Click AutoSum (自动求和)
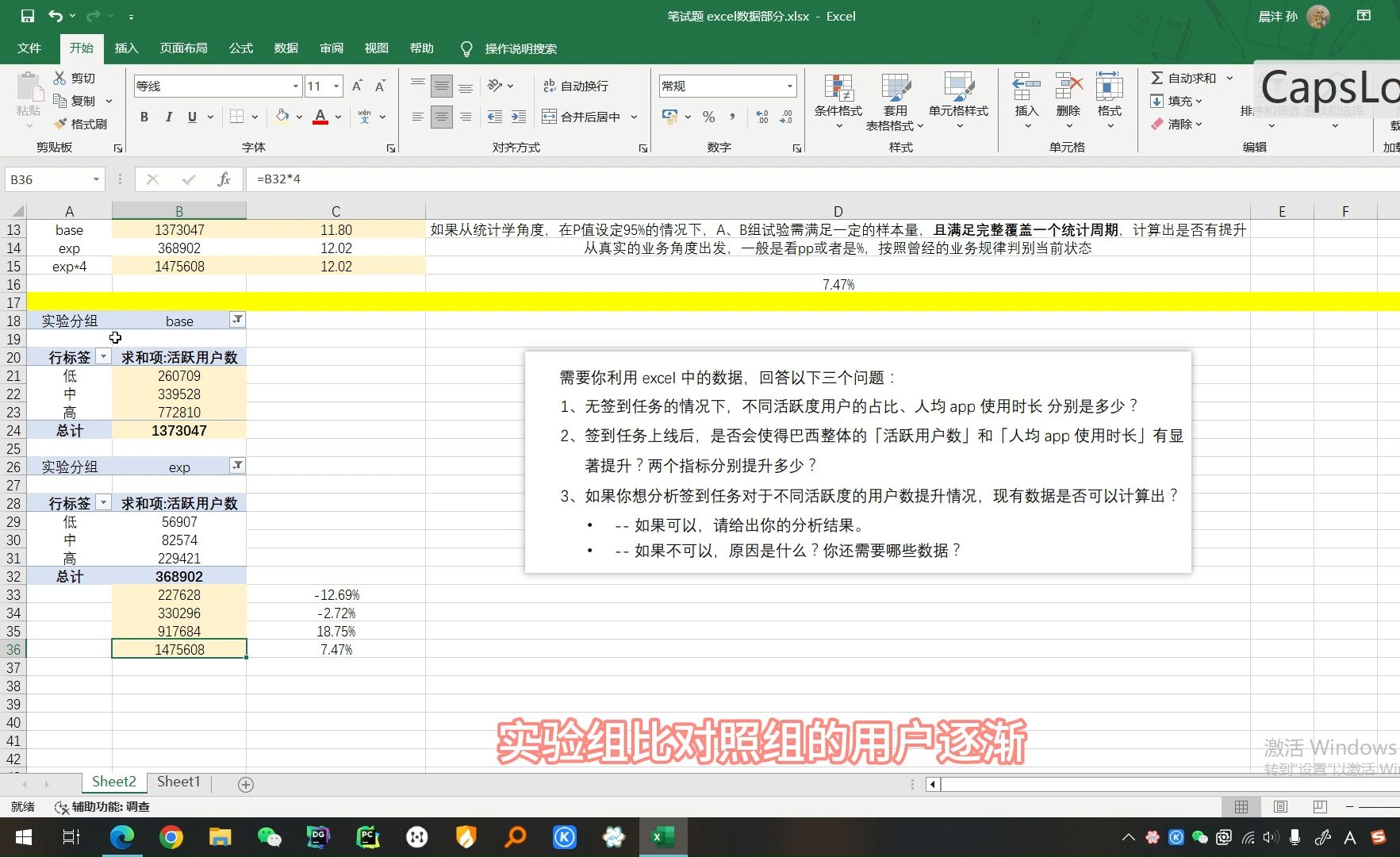The height and width of the screenshot is (857, 1400). coord(1183,78)
